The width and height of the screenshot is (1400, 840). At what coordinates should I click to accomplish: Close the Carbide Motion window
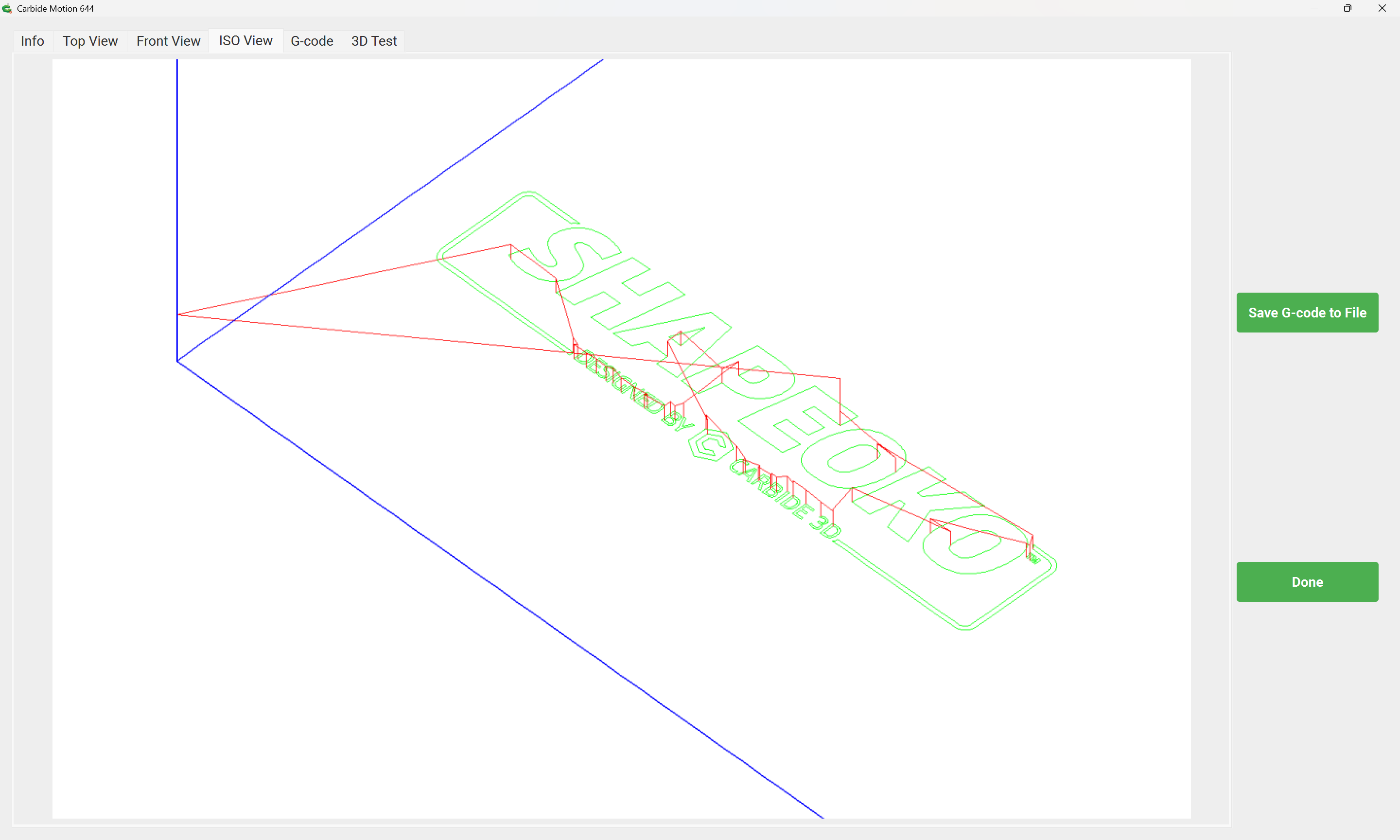1382,8
